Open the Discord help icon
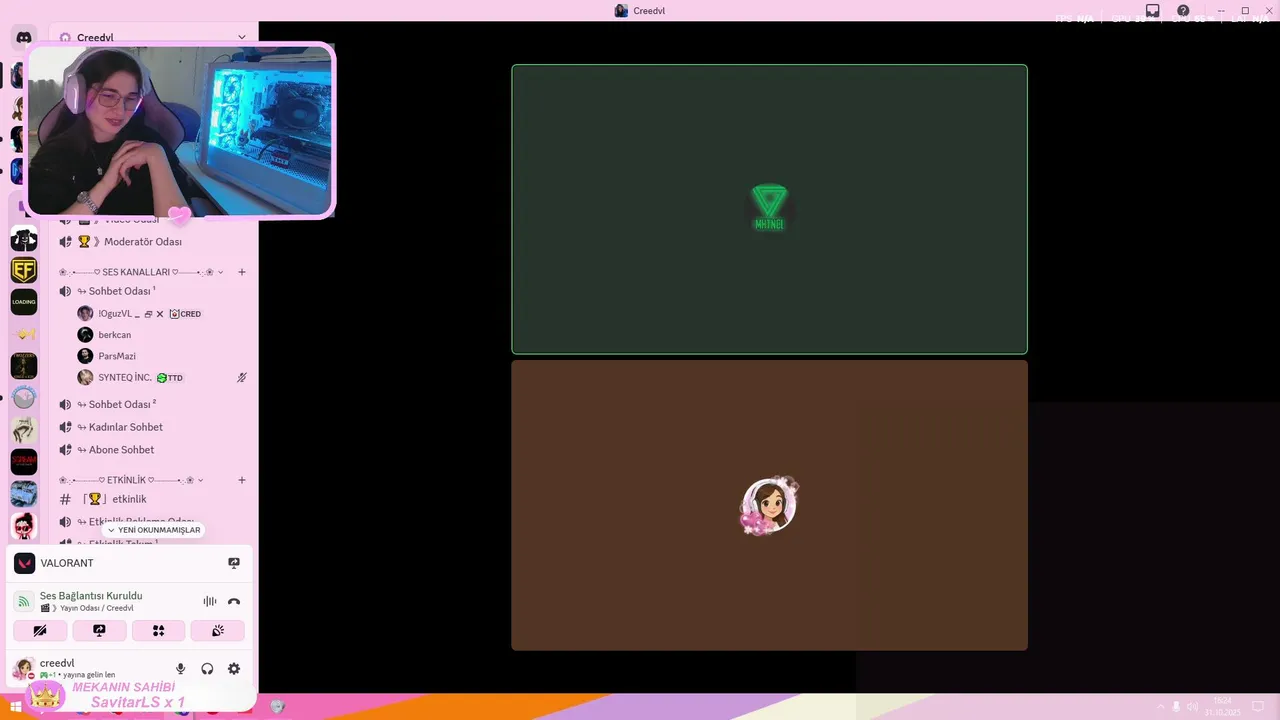This screenshot has width=1280, height=720. [x=1183, y=11]
